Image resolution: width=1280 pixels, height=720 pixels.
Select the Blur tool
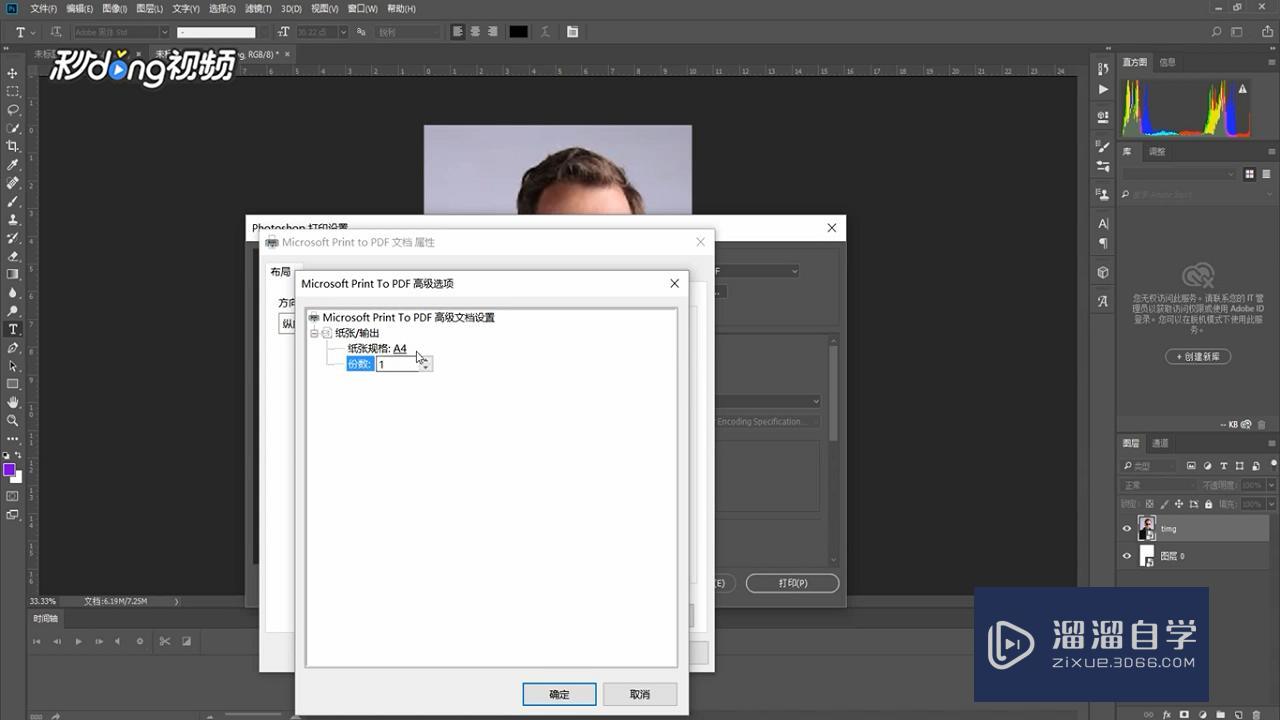click(13, 293)
